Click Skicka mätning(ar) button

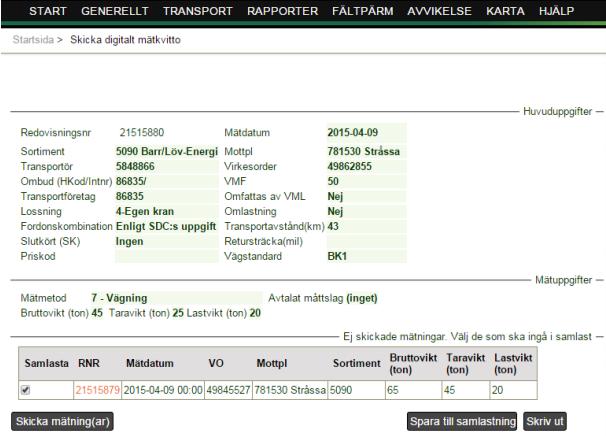point(62,421)
